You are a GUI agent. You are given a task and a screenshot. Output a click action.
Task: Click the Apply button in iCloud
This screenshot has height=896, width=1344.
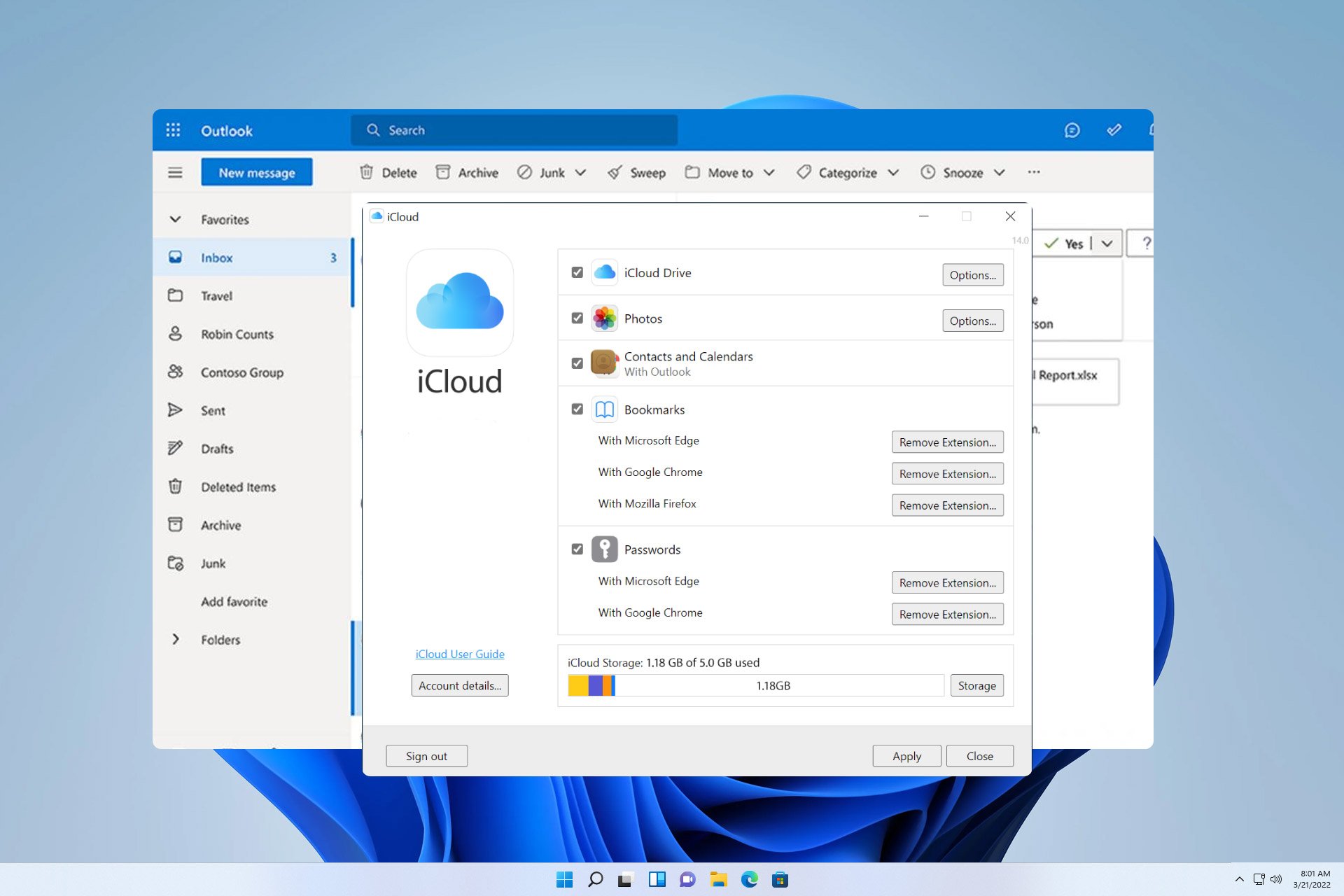[906, 756]
